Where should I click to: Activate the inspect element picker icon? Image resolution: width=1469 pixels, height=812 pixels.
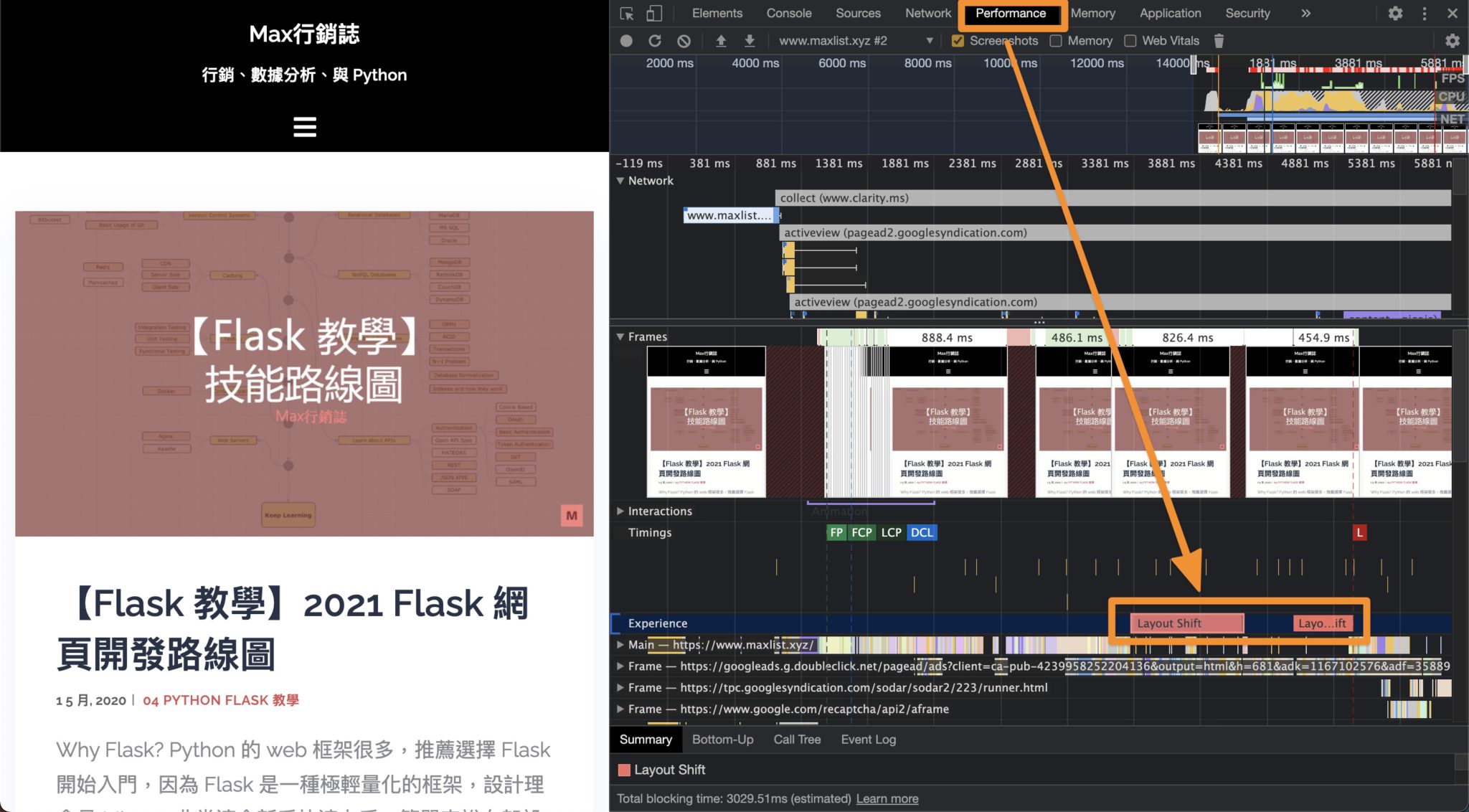[626, 14]
